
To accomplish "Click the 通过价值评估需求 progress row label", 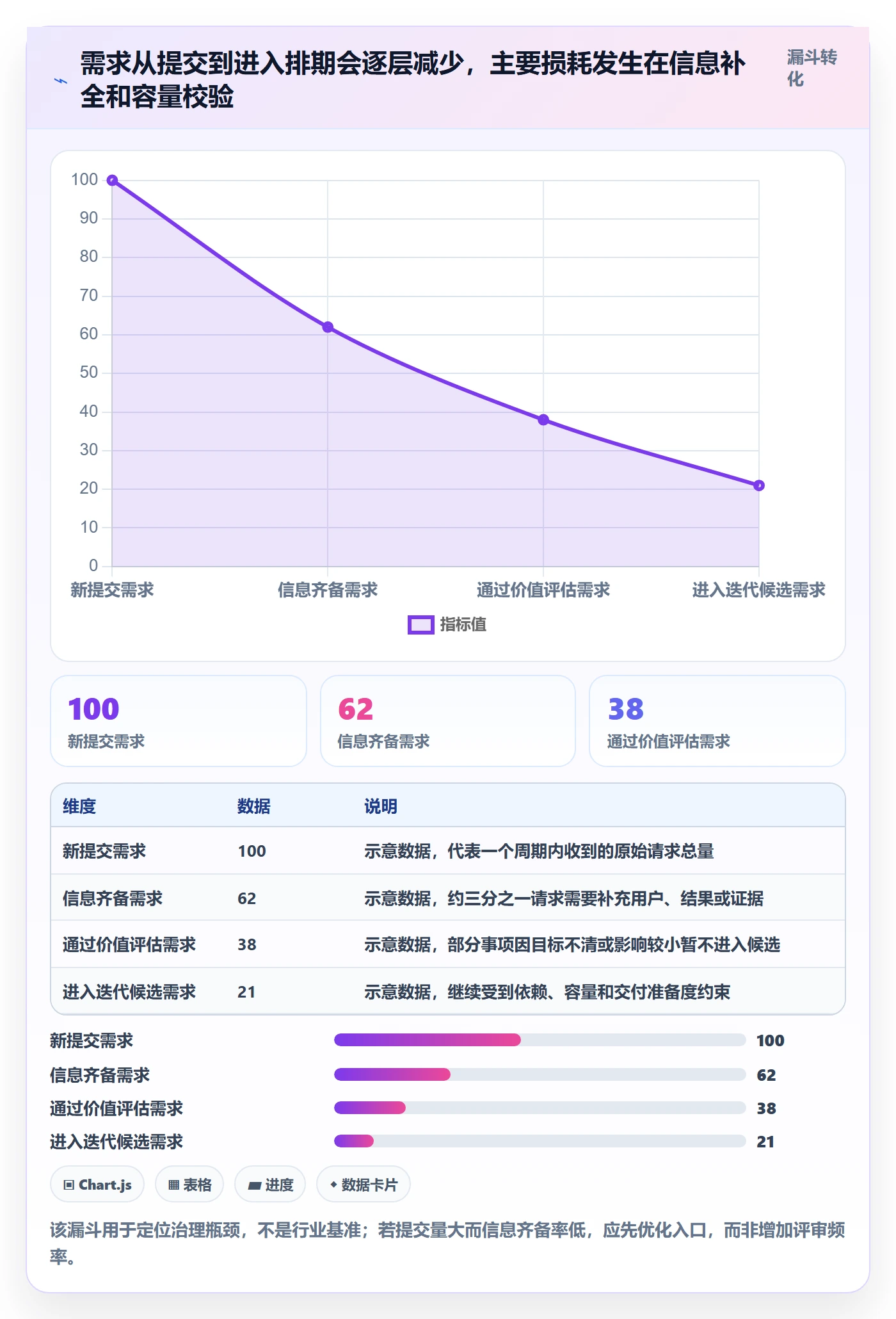I will pos(116,1108).
